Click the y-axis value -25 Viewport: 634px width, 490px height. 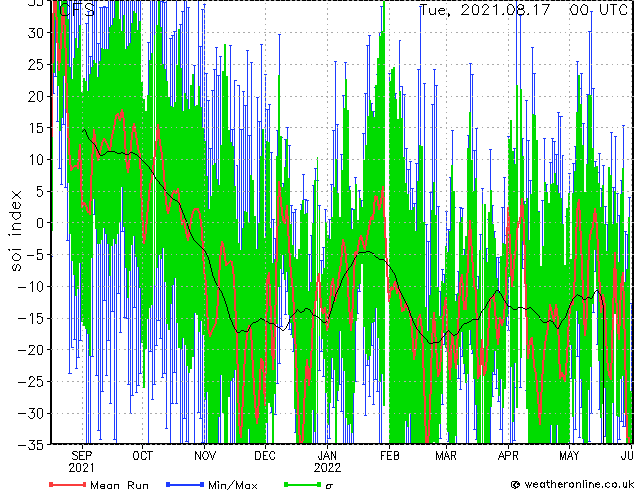tap(31, 382)
